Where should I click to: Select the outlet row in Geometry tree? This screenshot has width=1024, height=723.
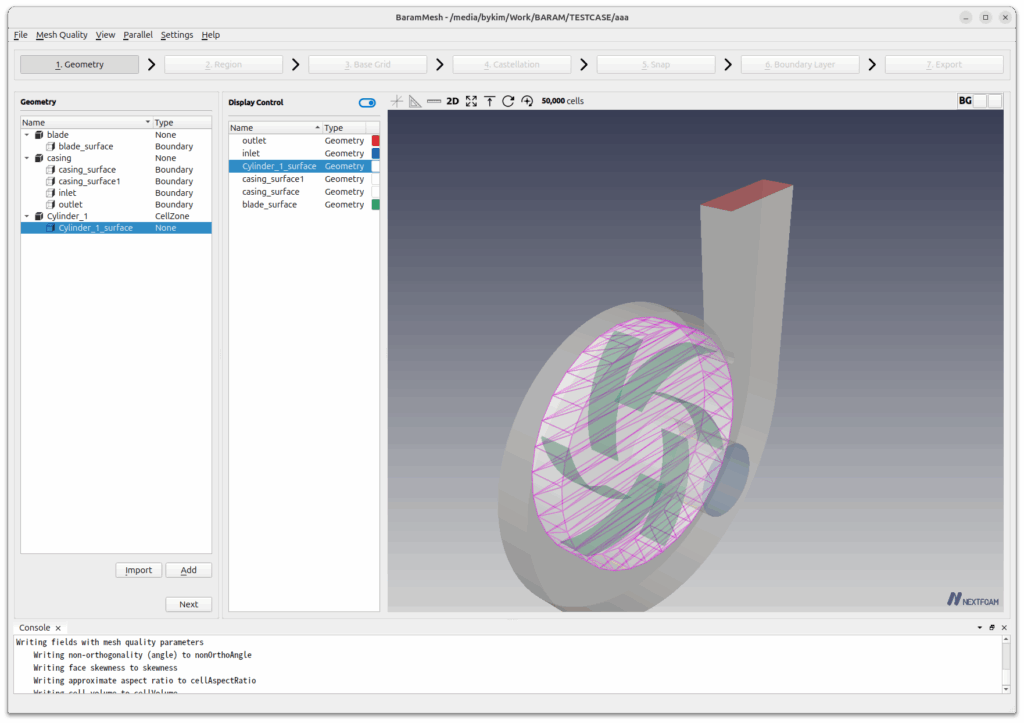[116, 205]
